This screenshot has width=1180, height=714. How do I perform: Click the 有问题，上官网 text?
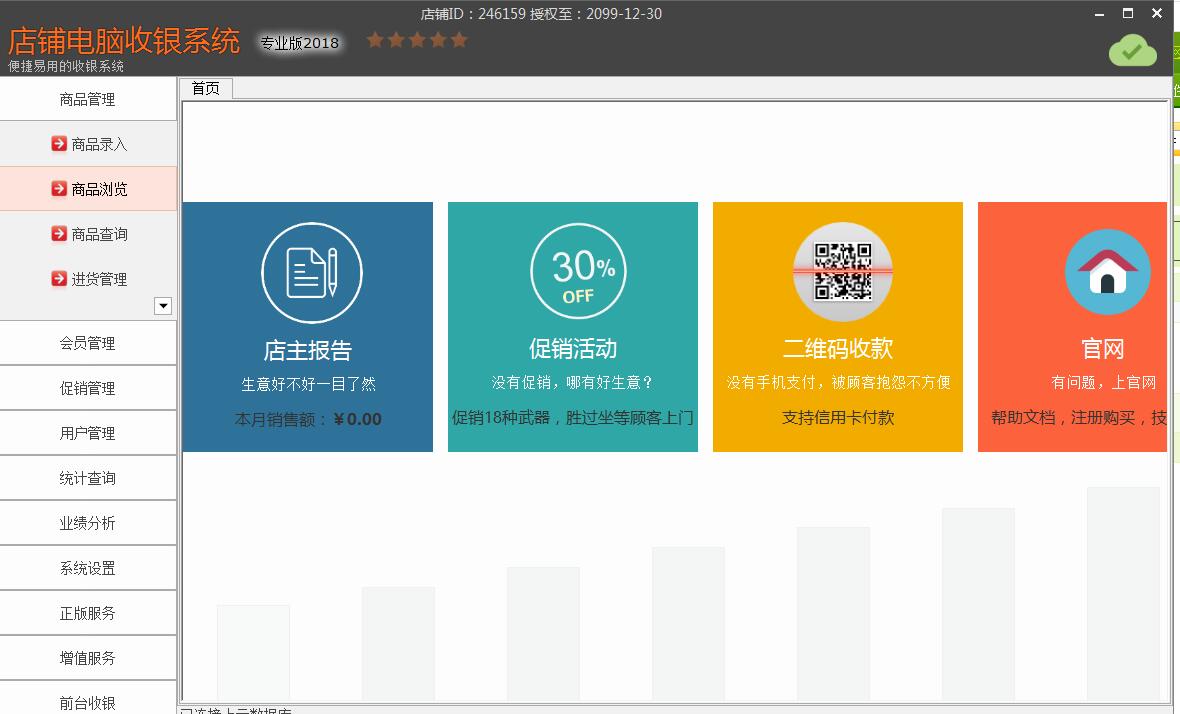[1103, 382]
